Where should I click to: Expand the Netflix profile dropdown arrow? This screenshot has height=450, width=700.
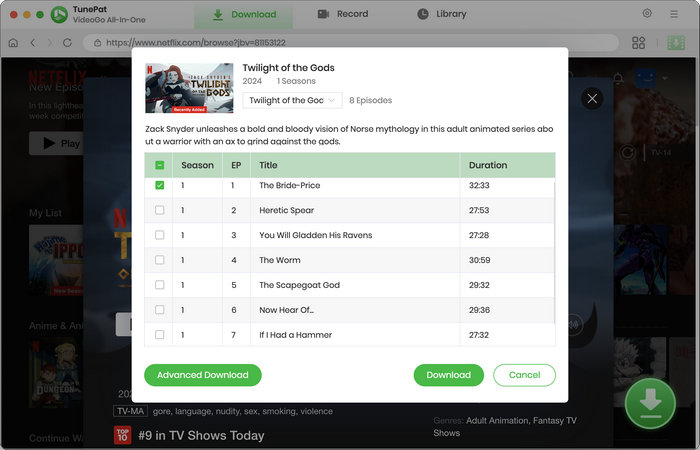pyautogui.click(x=665, y=79)
